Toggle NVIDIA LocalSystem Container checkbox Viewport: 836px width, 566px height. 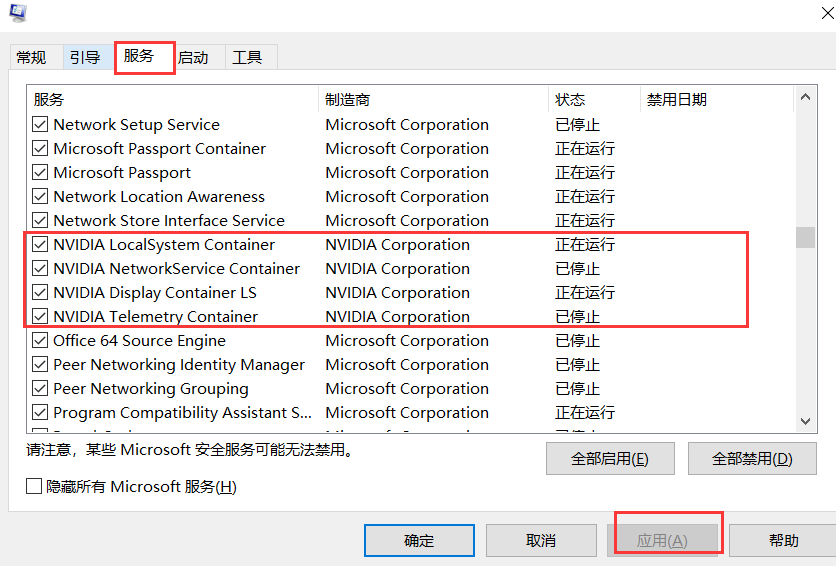(40, 245)
